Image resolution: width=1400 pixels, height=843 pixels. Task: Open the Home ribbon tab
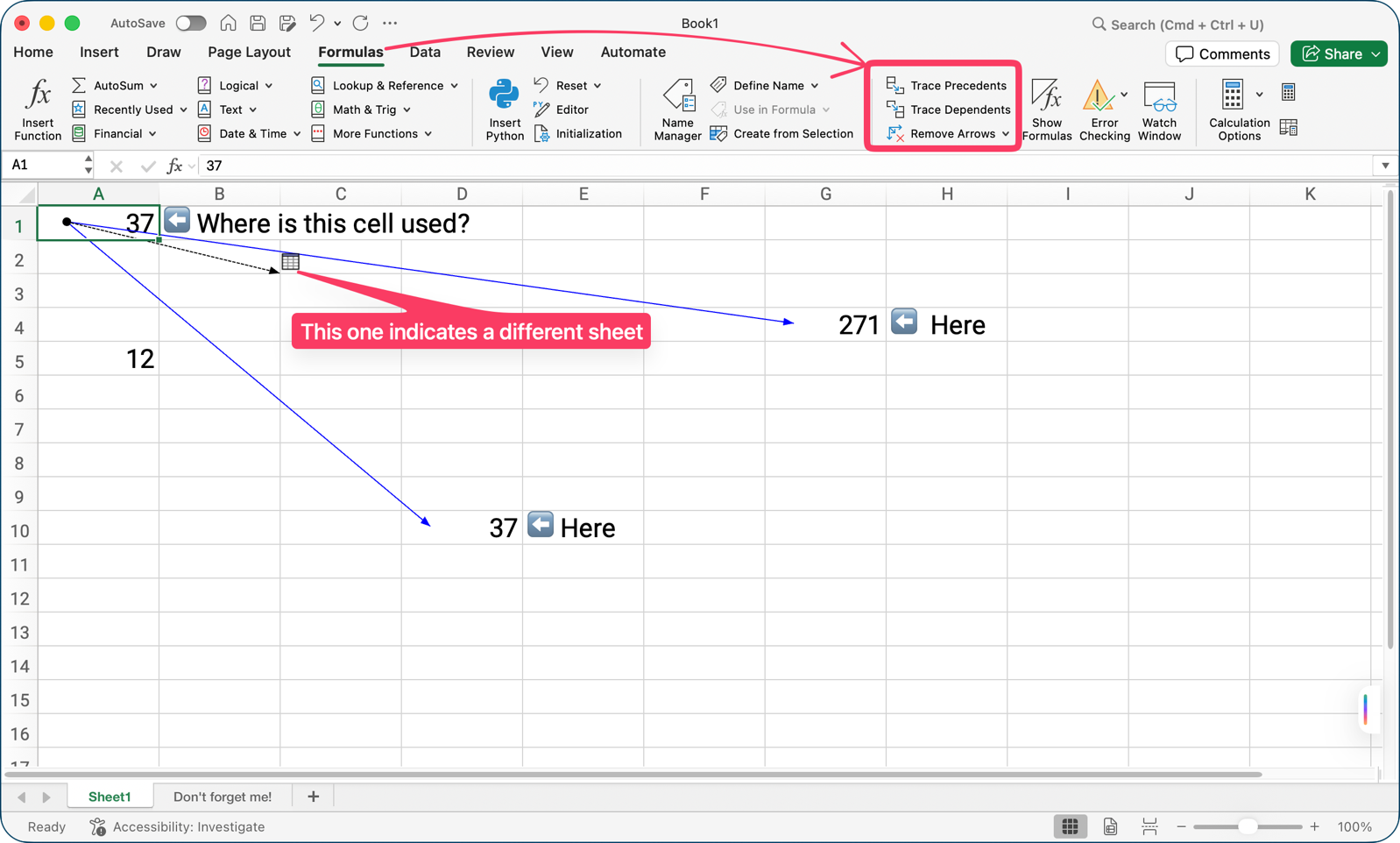[33, 52]
